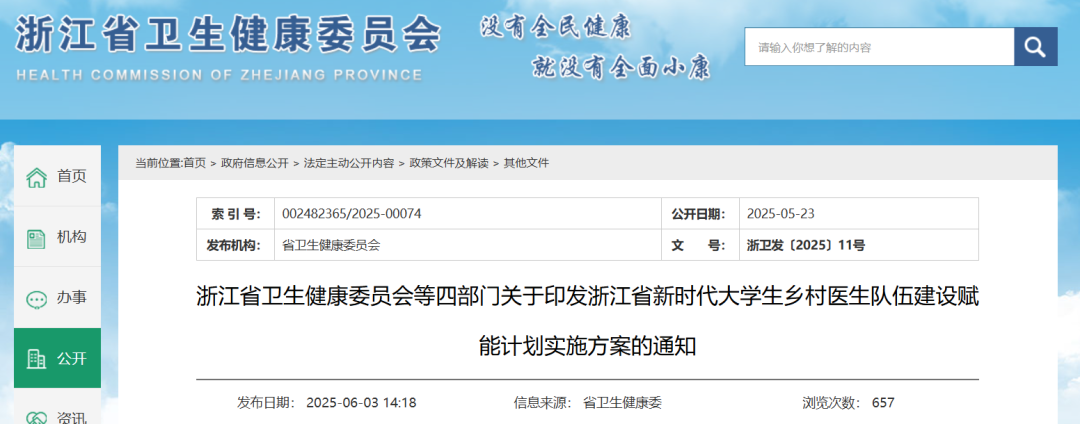Click the 没有全民健康 slogan text

point(556,27)
